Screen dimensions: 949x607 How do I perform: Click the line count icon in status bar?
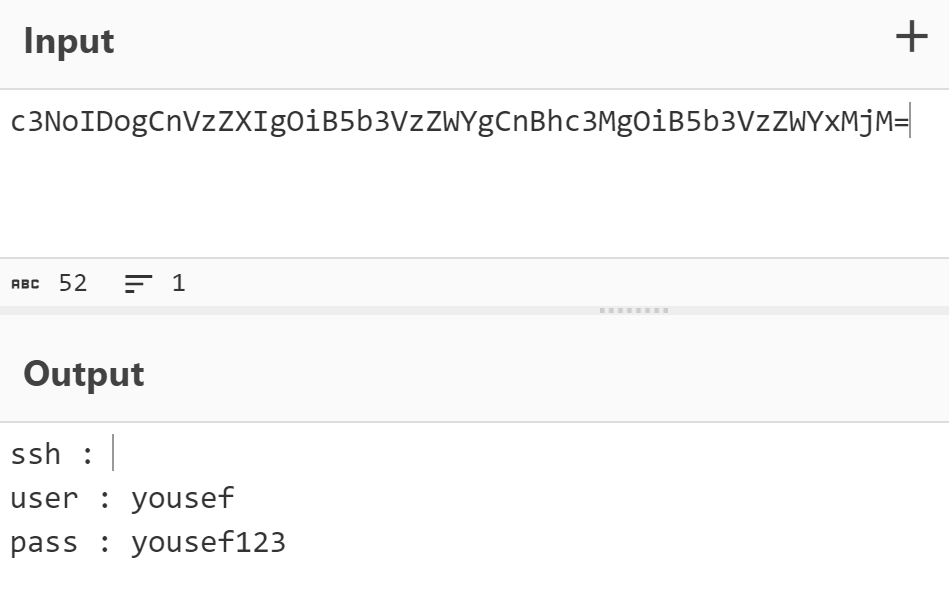[134, 284]
